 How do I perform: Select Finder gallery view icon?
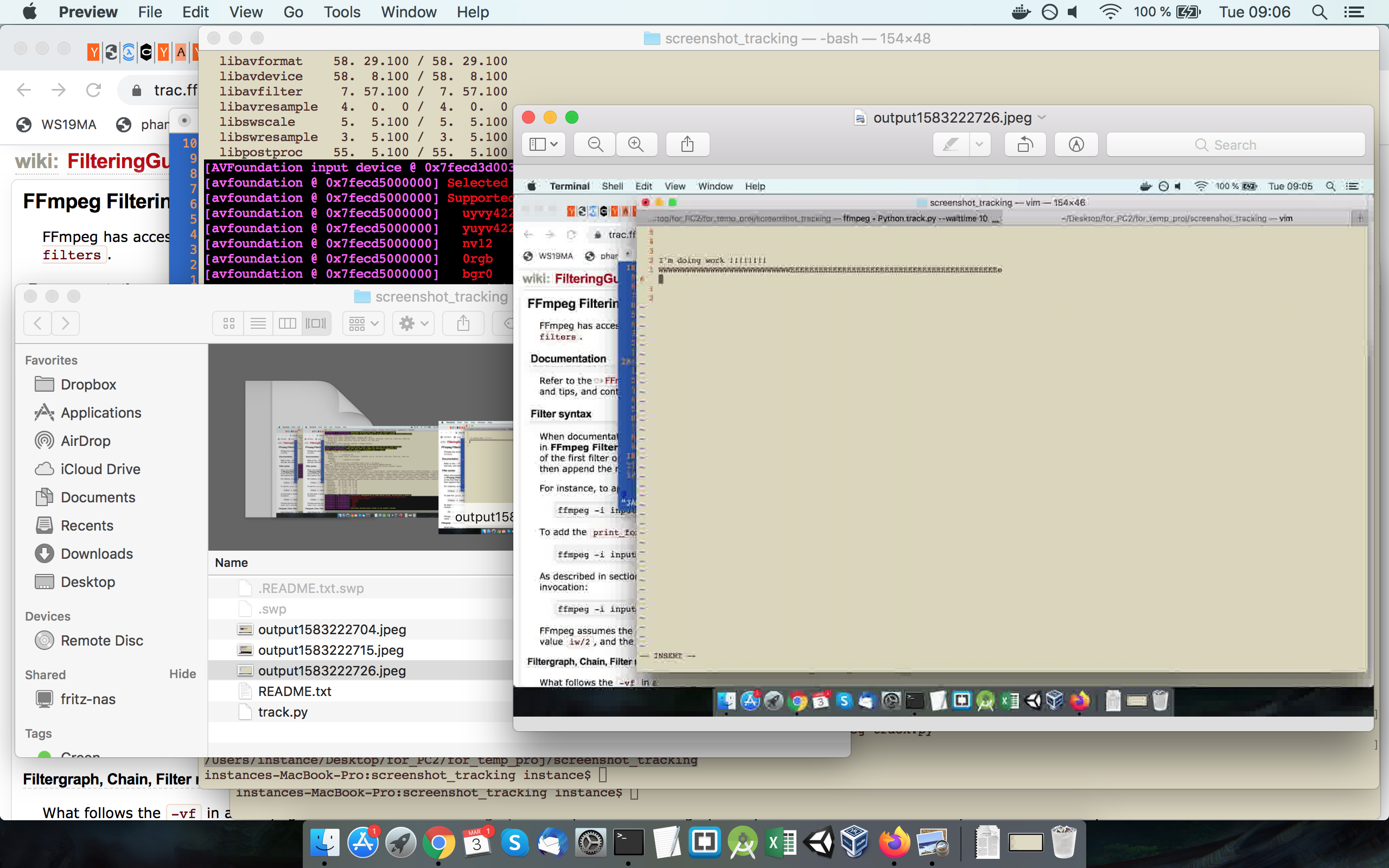pos(316,324)
